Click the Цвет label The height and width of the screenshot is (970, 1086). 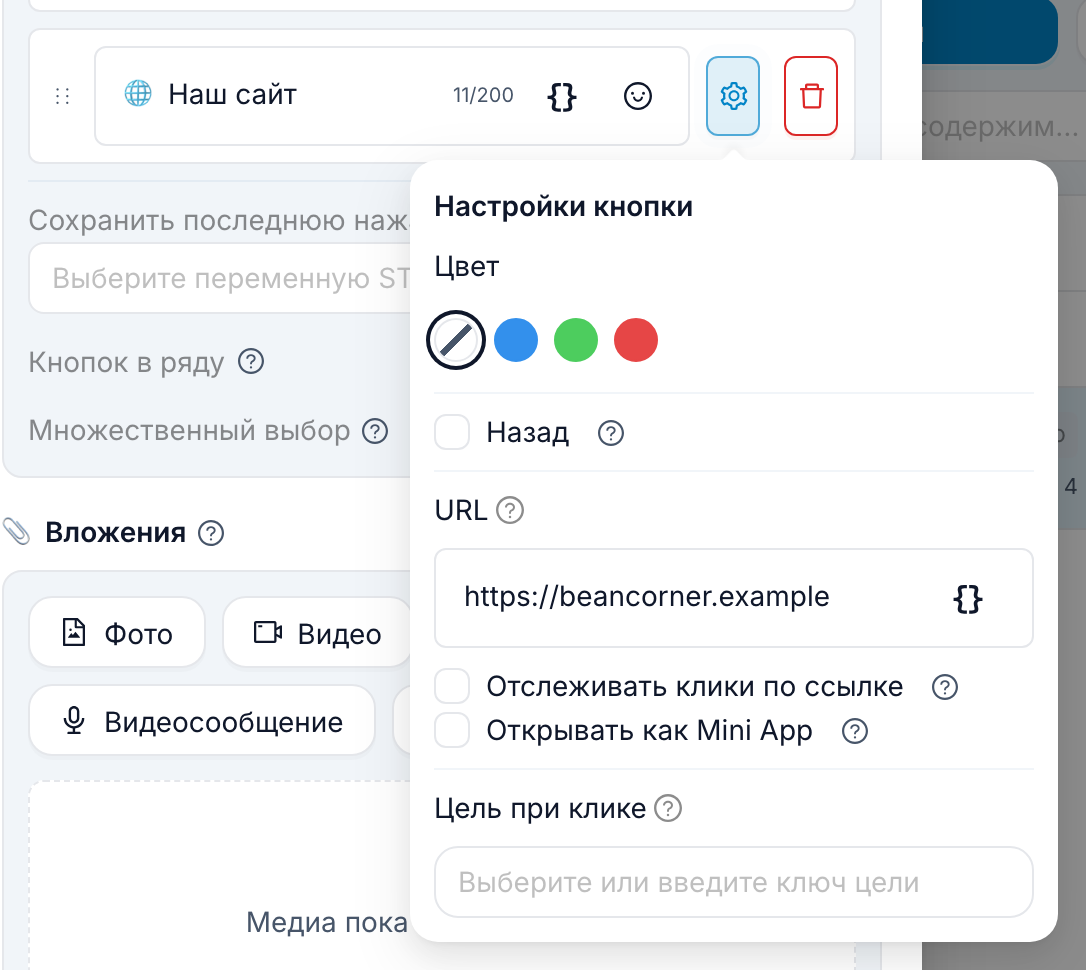tap(467, 267)
